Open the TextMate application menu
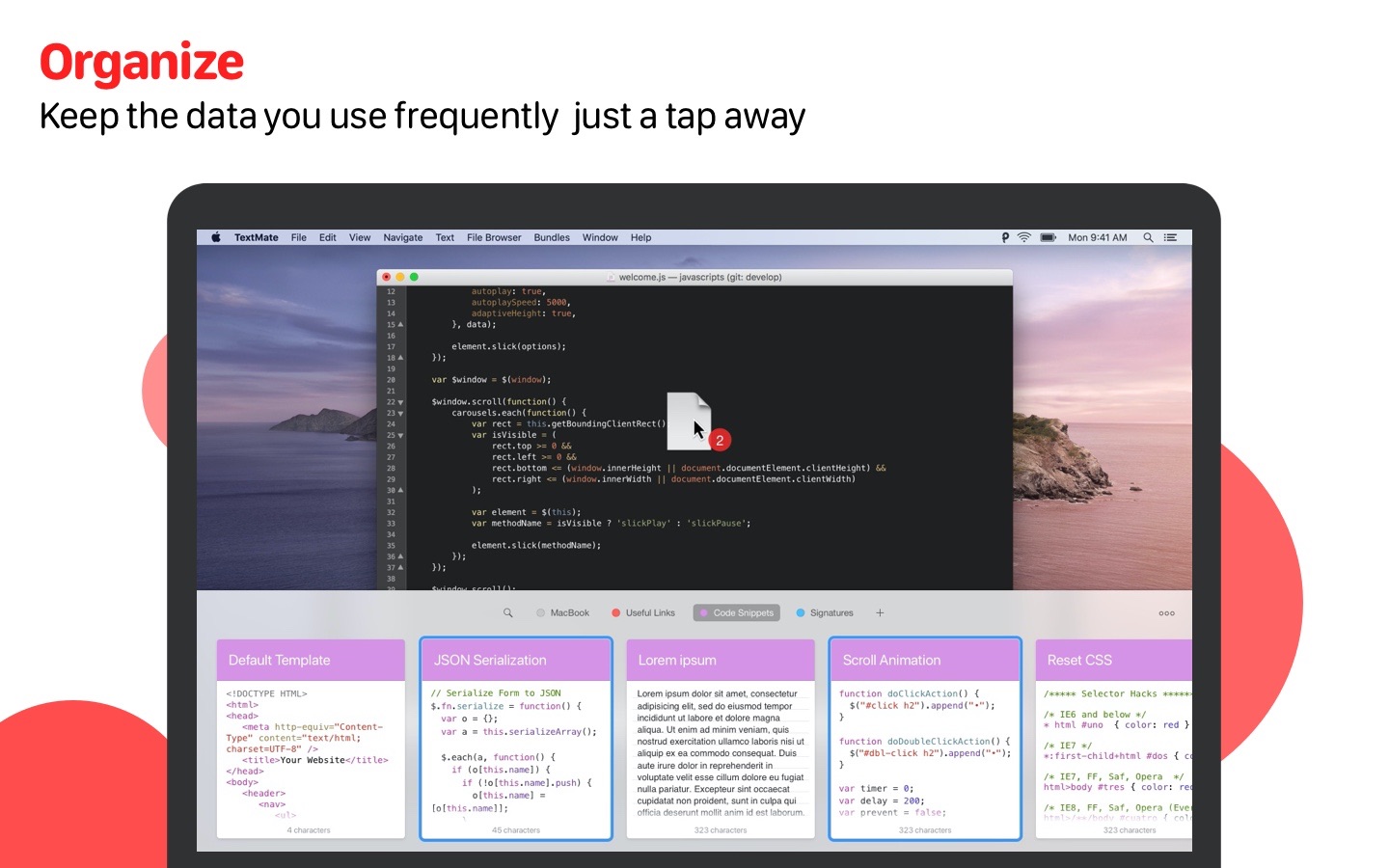 point(256,237)
